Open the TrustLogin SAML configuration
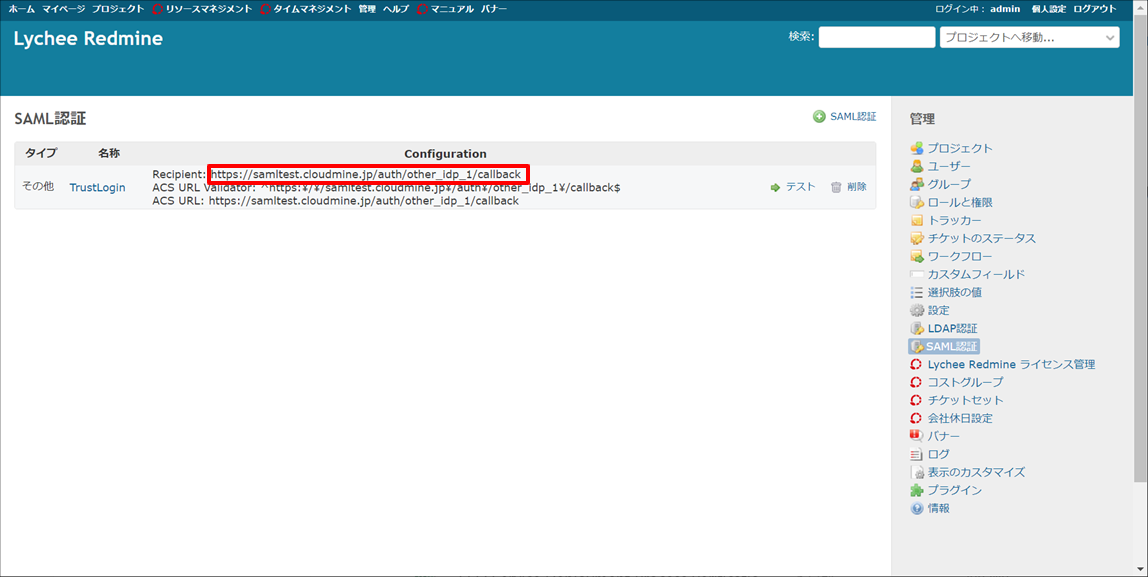This screenshot has width=1148, height=577. point(97,187)
